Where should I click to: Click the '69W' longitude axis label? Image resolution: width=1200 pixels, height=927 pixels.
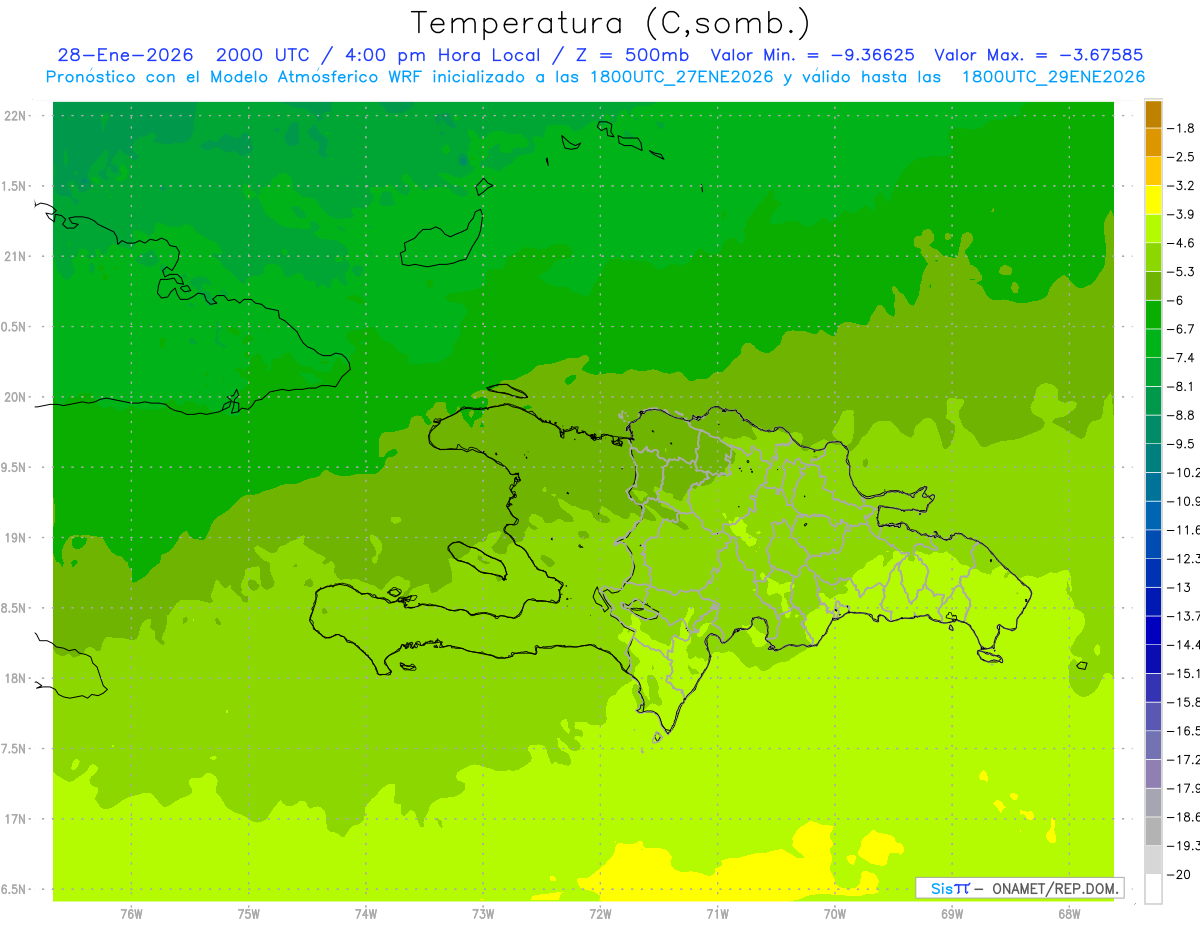point(952,913)
